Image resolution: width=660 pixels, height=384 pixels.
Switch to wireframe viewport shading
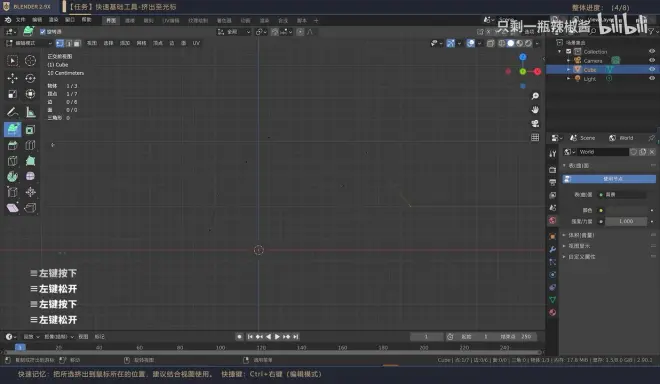click(502, 43)
